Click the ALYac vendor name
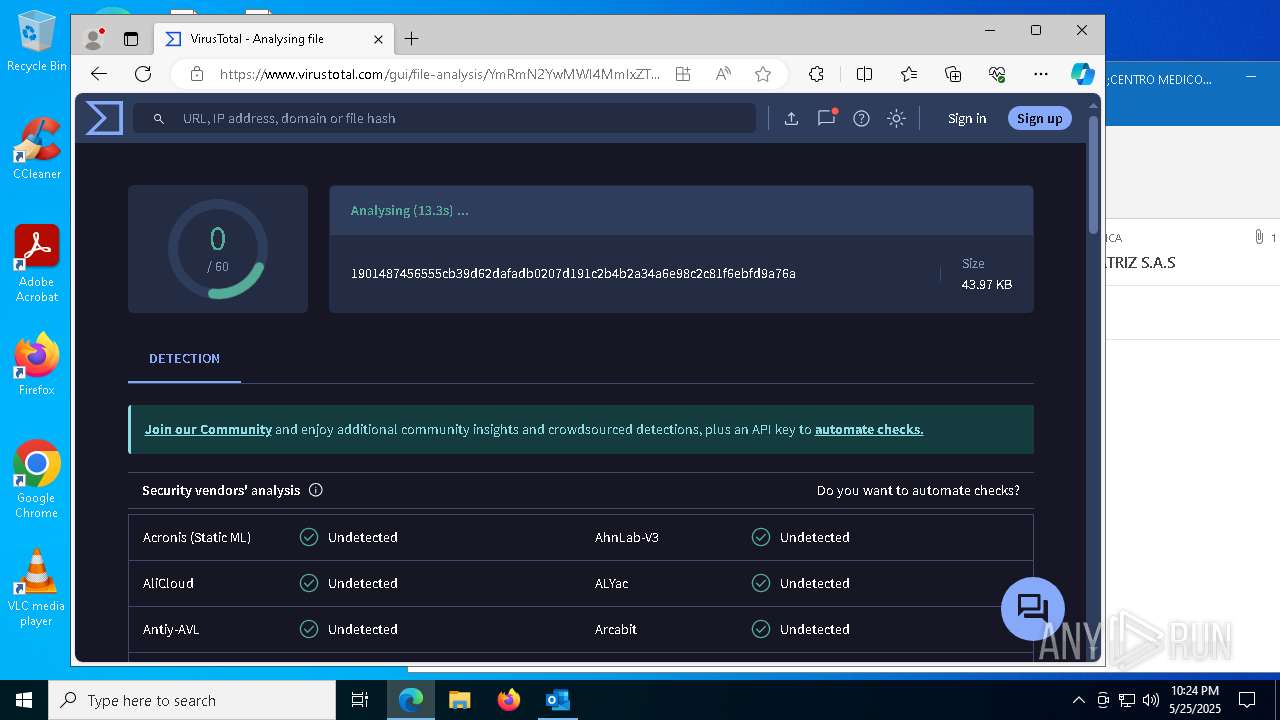 coord(612,583)
